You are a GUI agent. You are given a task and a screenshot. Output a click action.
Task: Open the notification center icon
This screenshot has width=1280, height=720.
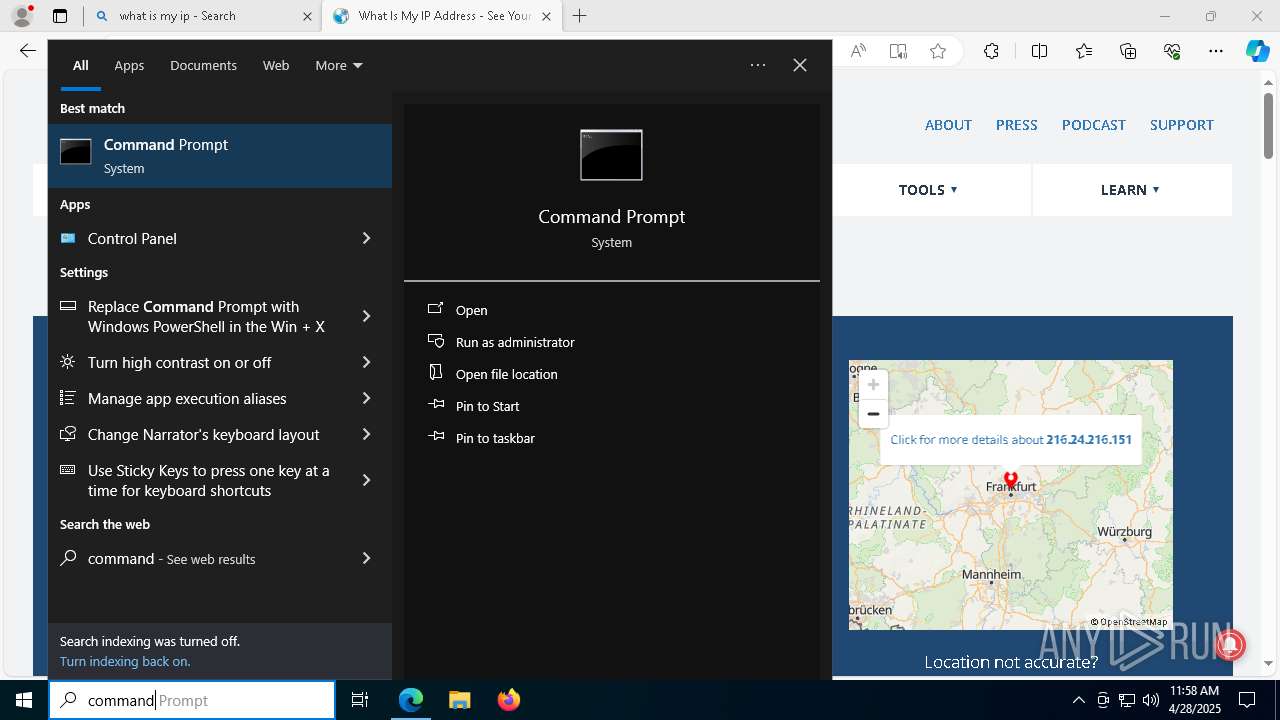(1247, 700)
